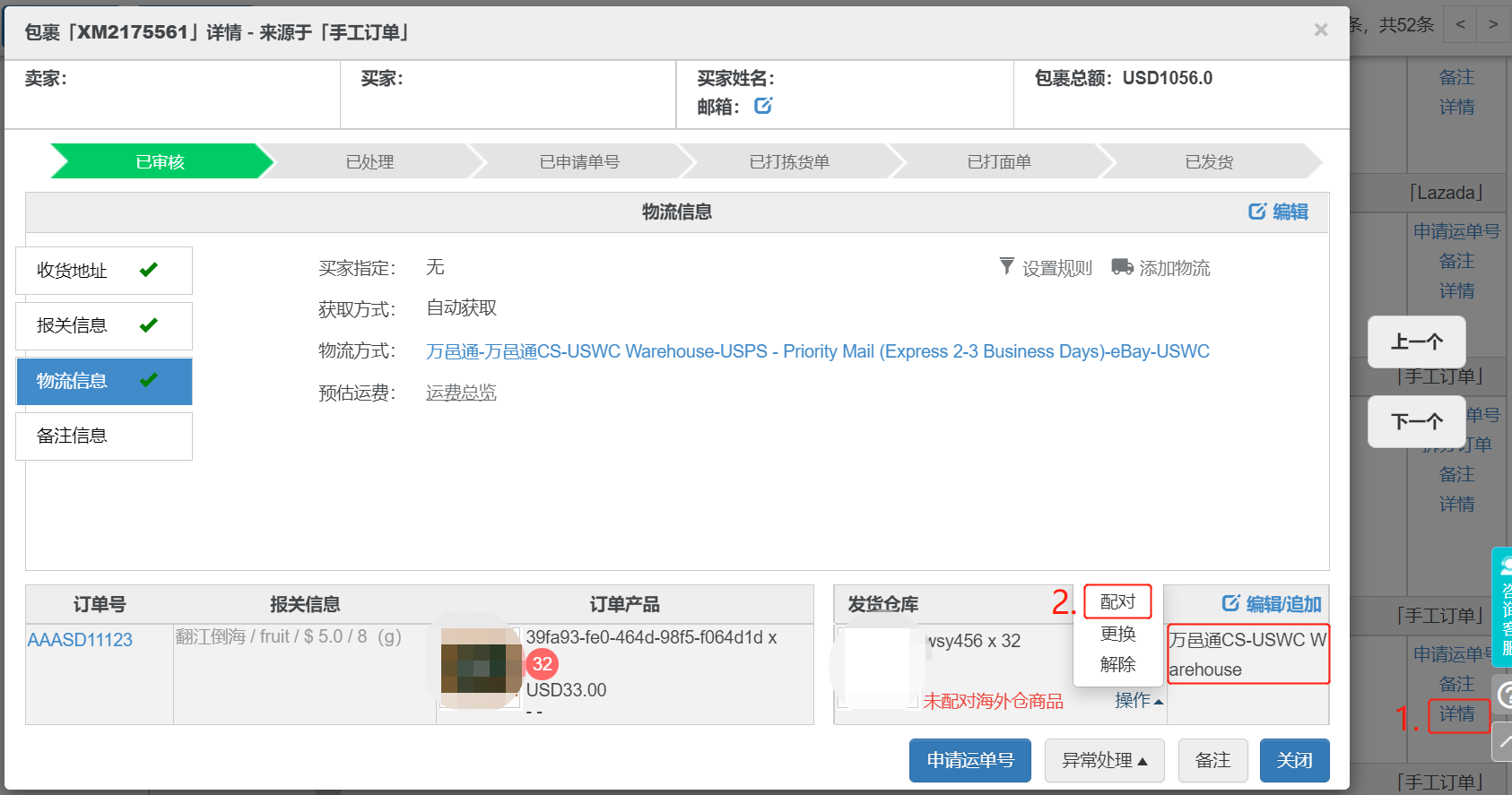
Task: Close the package detail dialog with X
Action: 1321,30
